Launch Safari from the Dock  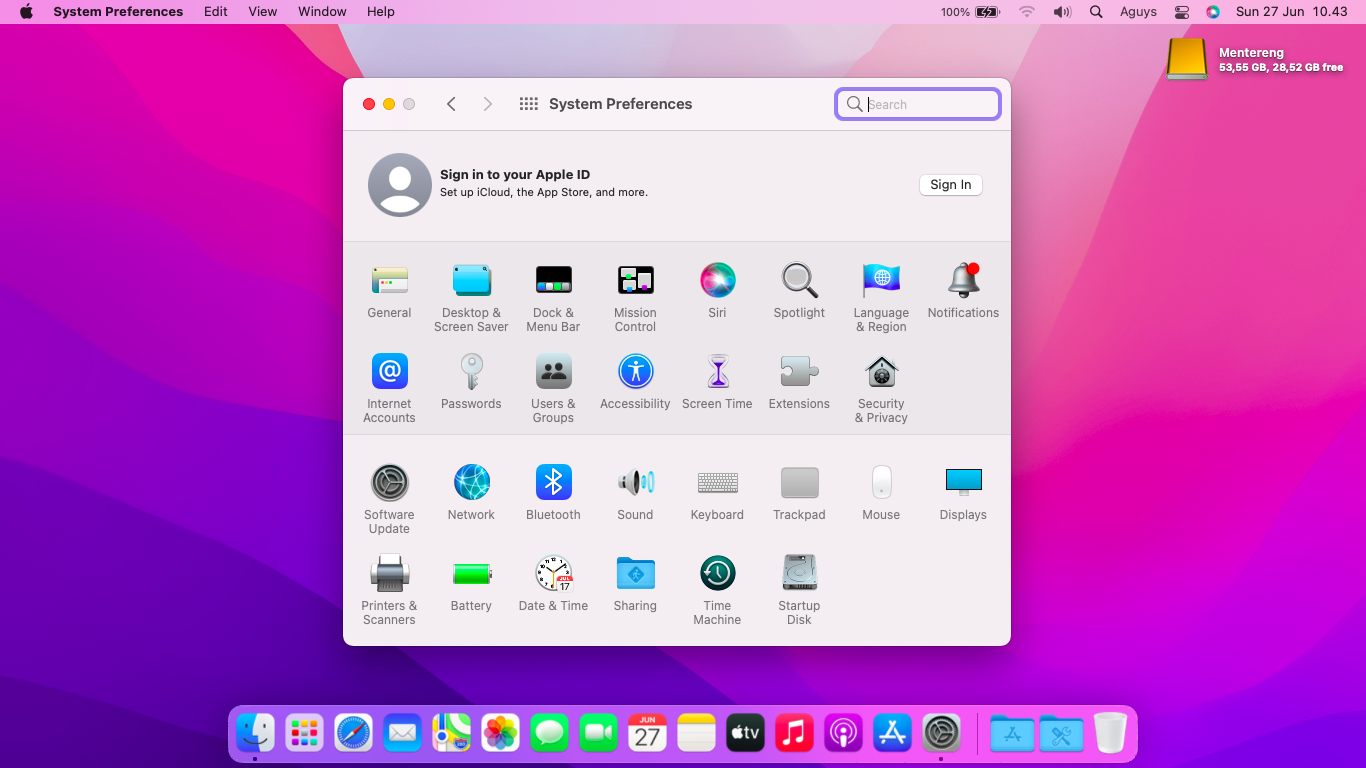point(353,733)
